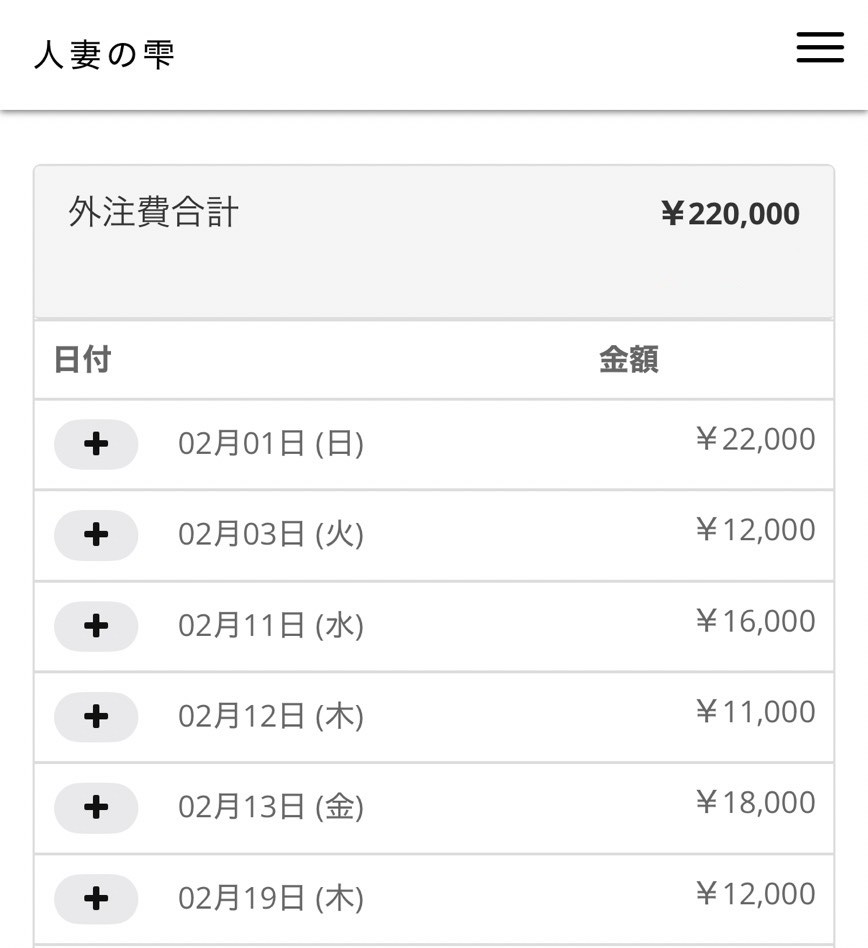This screenshot has width=868, height=948.
Task: Open the hamburger menu
Action: point(820,47)
